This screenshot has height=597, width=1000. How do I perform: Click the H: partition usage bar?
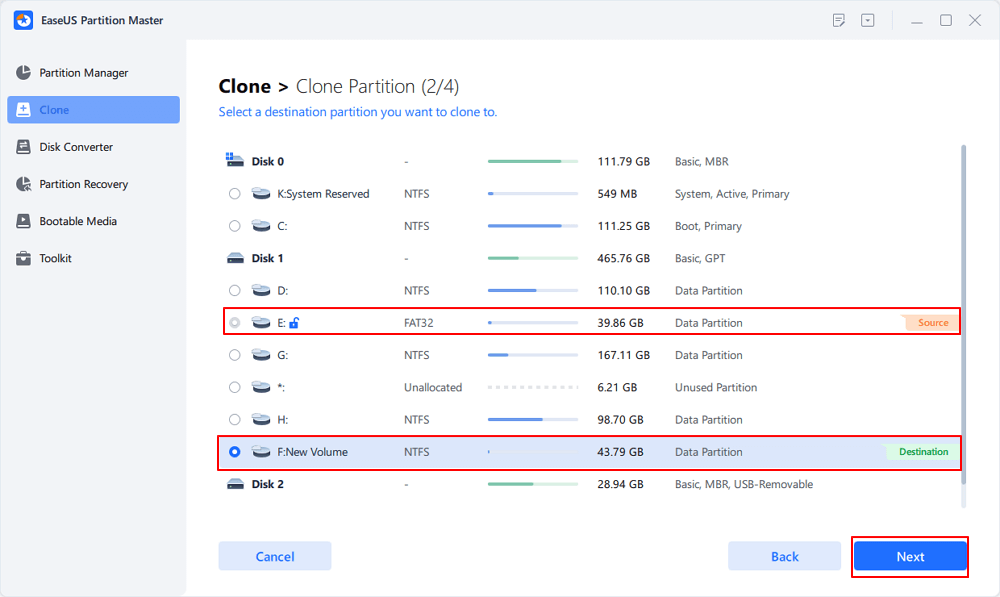(533, 420)
